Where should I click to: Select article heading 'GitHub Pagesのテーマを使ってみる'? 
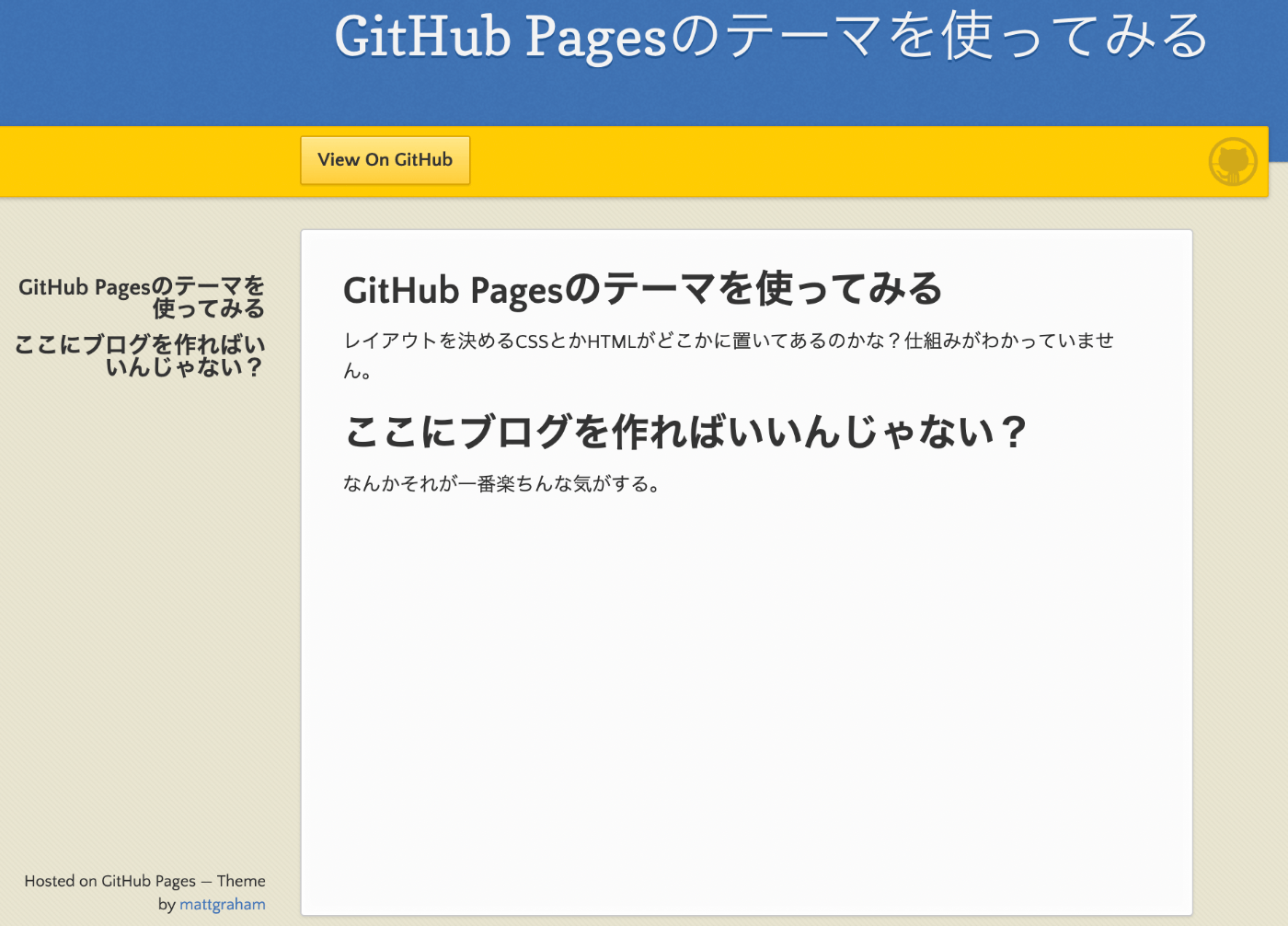[642, 289]
